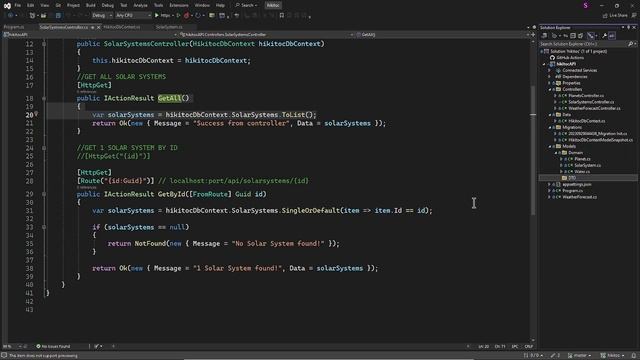Viewport: 640px width, 360px height.
Task: Collapse the Migrations folder node
Action: click(550, 127)
